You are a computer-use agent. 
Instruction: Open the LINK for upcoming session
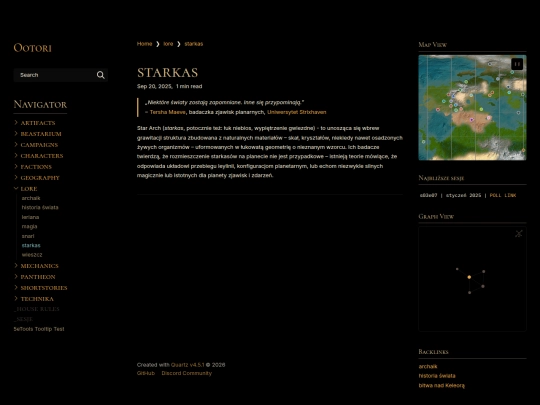point(510,195)
